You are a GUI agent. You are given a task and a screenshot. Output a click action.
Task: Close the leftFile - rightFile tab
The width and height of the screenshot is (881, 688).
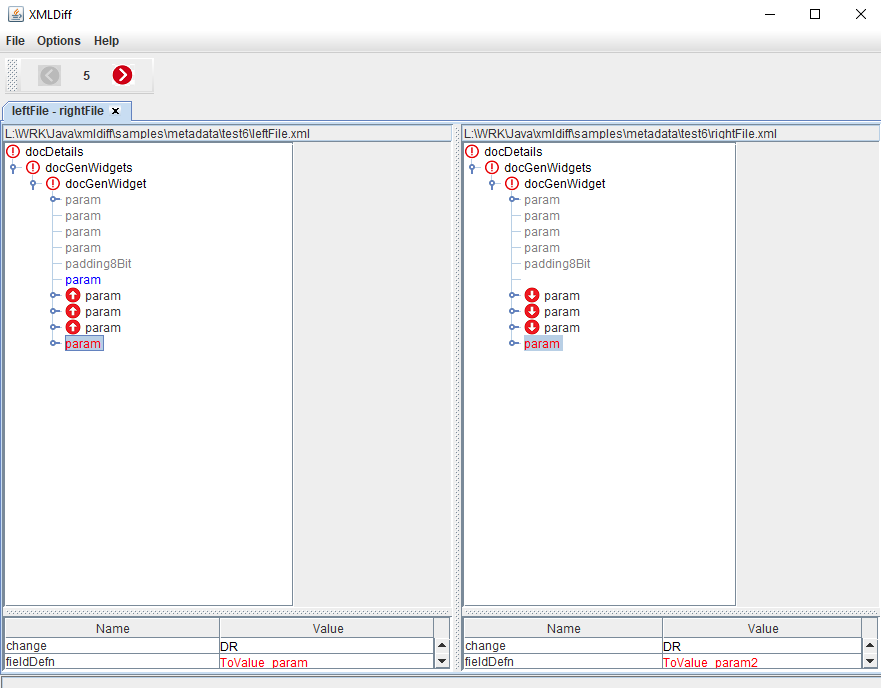pos(115,111)
